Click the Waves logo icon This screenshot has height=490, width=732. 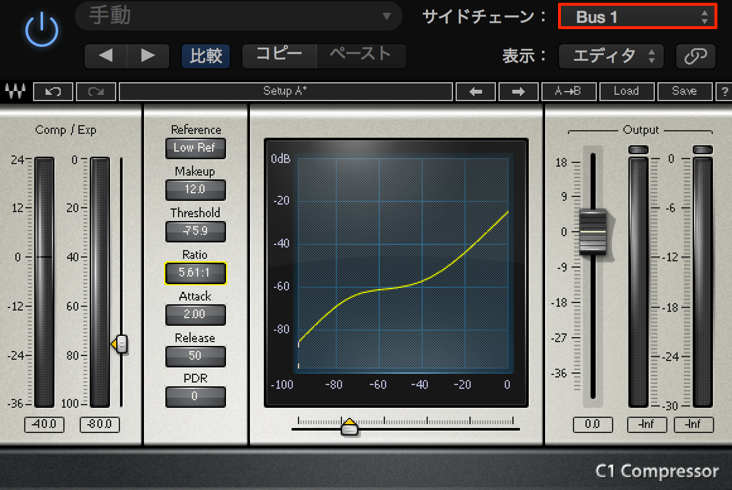pos(15,91)
